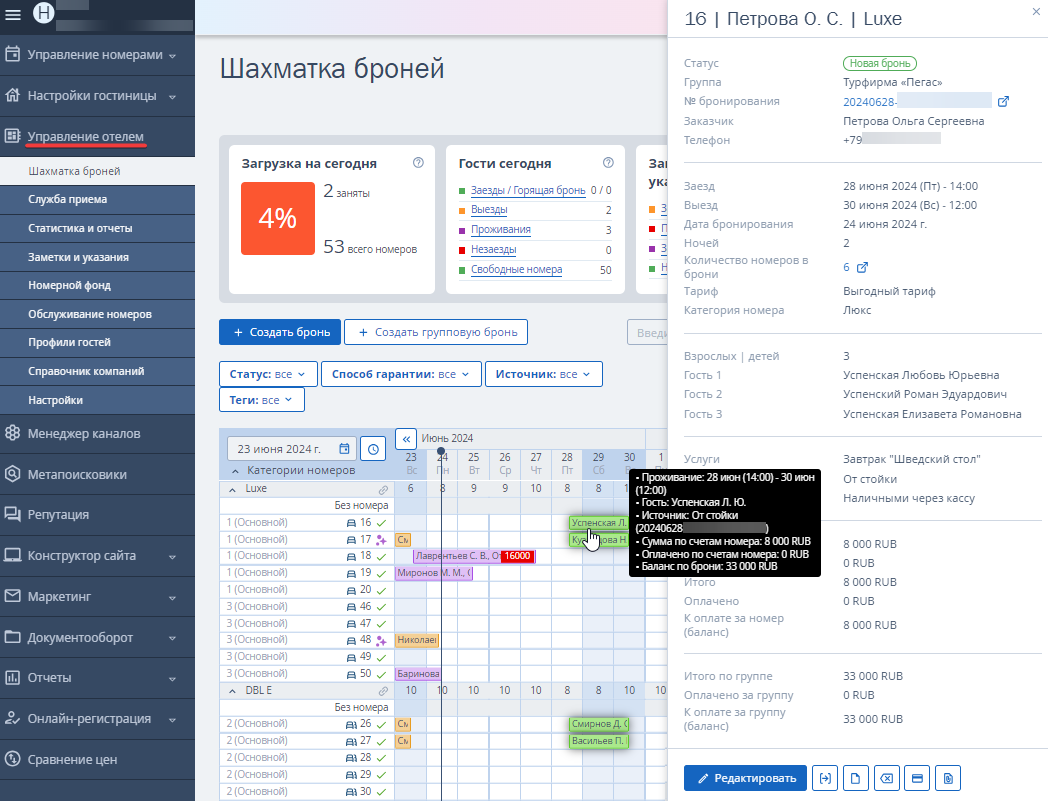1048x801 pixels.
Task: Collapse the DBL E room category
Action: point(233,691)
